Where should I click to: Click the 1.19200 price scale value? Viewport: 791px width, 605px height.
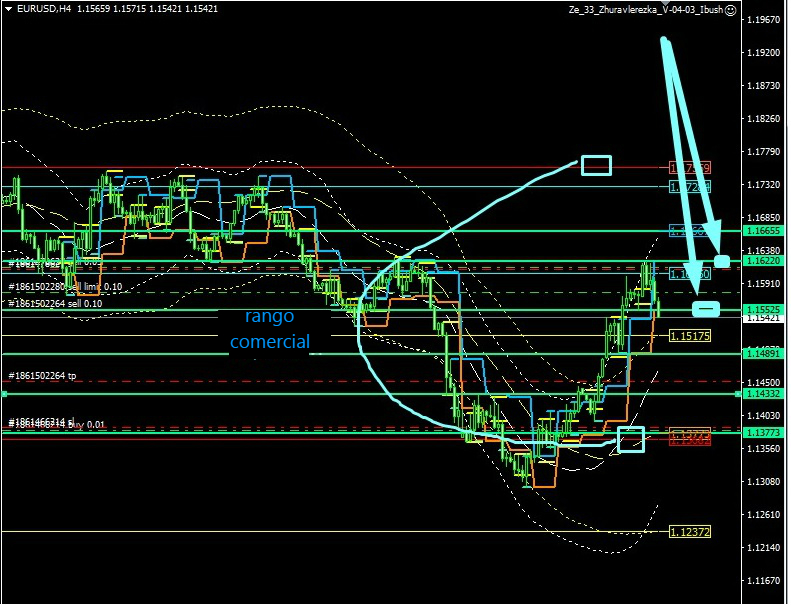(x=763, y=52)
